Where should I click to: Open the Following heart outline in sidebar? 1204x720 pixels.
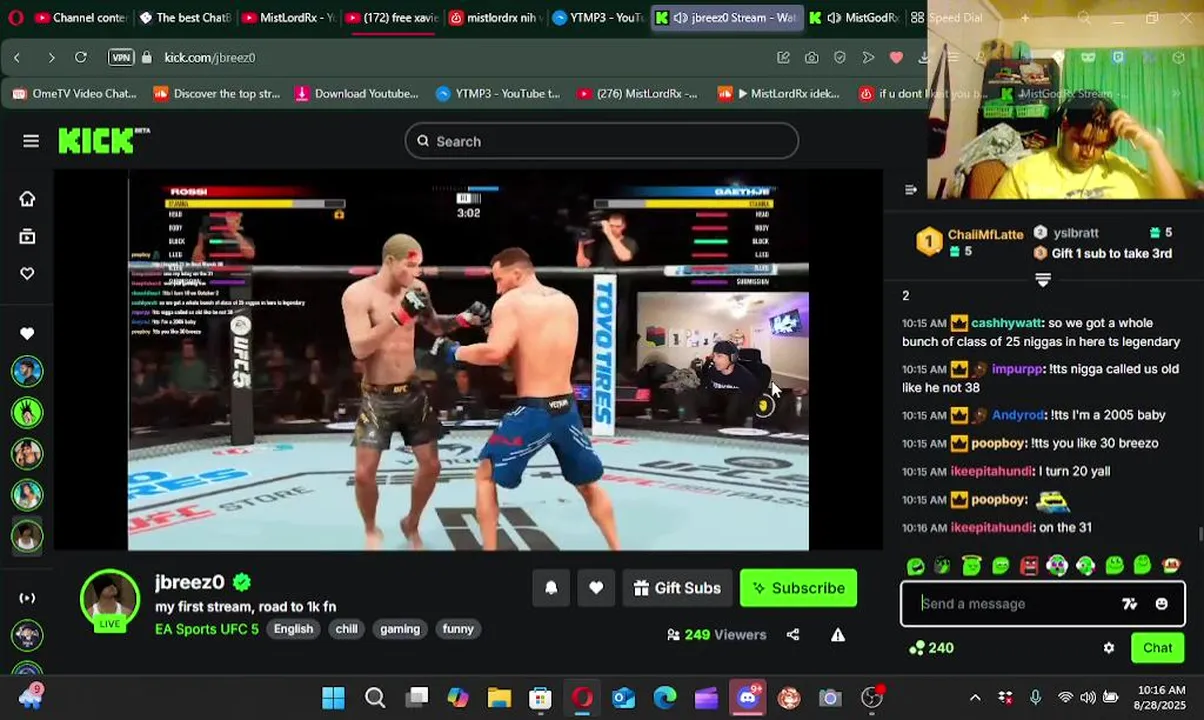point(27,273)
